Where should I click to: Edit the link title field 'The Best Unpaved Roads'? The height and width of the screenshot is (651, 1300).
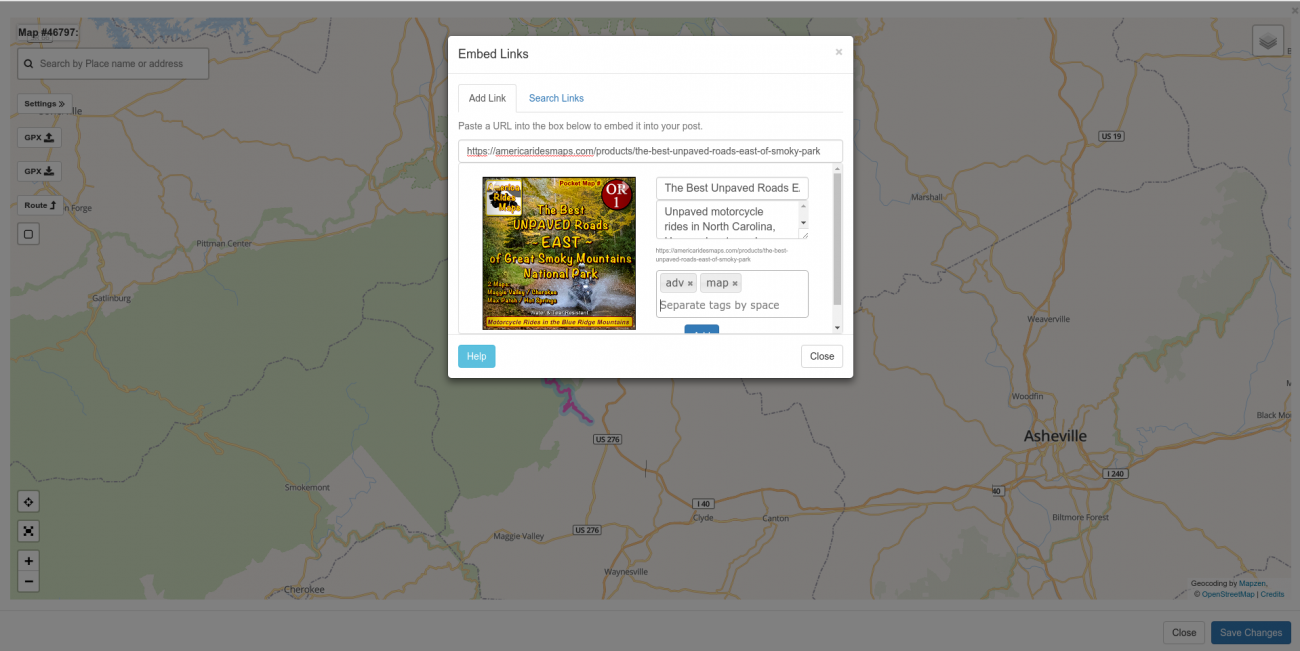[x=732, y=188]
